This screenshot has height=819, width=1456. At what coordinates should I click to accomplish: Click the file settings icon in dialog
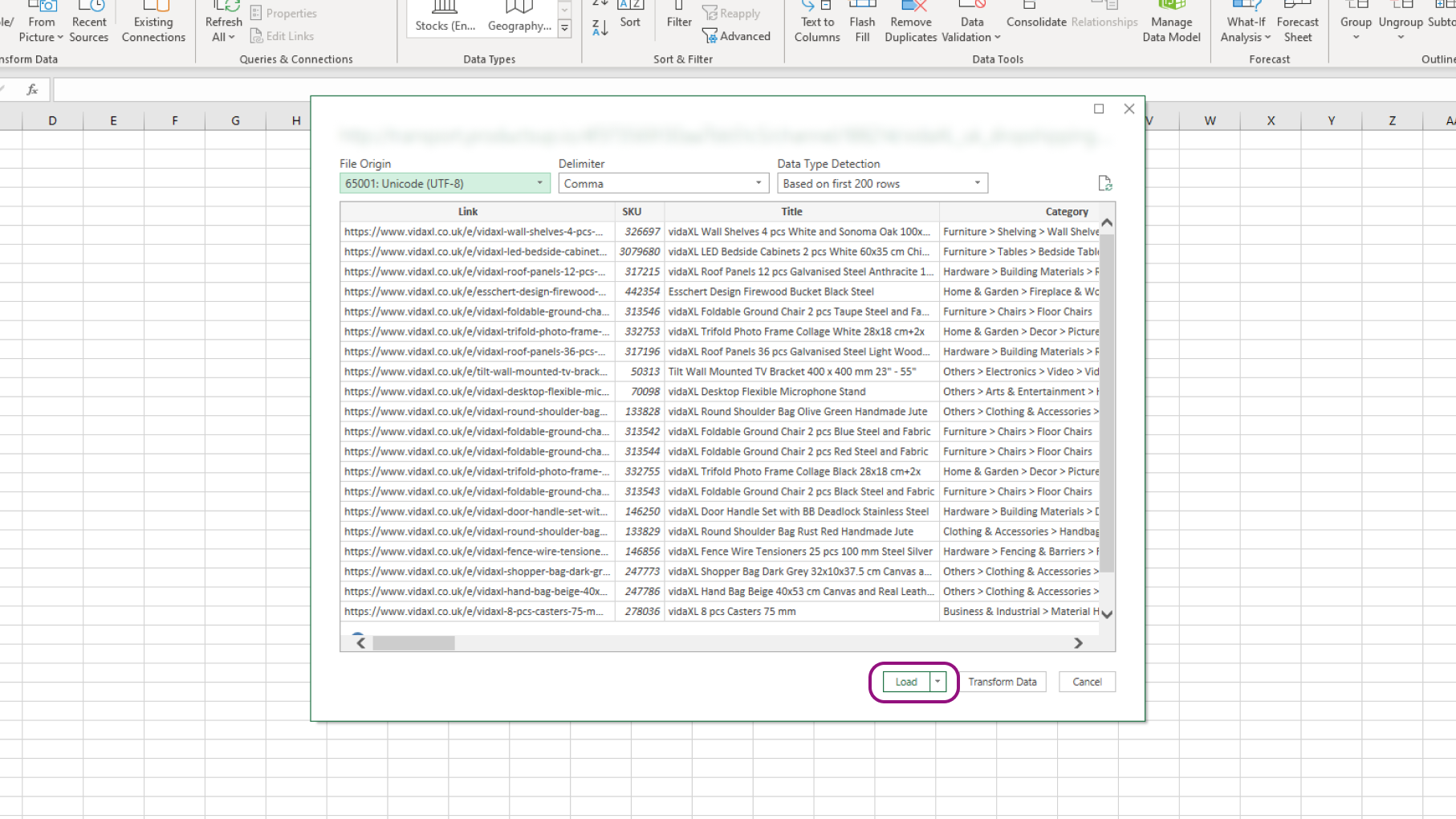coord(1105,184)
